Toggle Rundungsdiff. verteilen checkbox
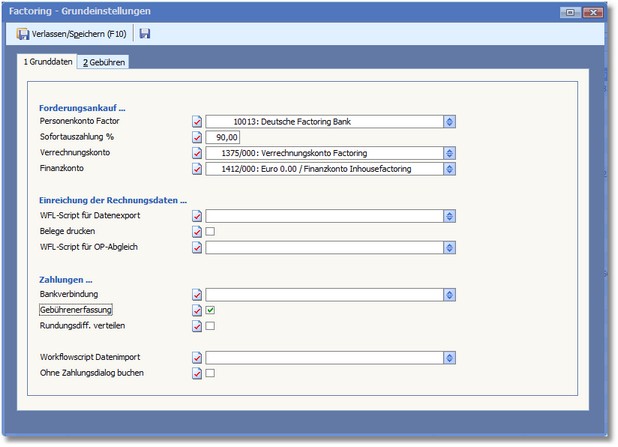Image resolution: width=618 pixels, height=447 pixels. (211, 326)
